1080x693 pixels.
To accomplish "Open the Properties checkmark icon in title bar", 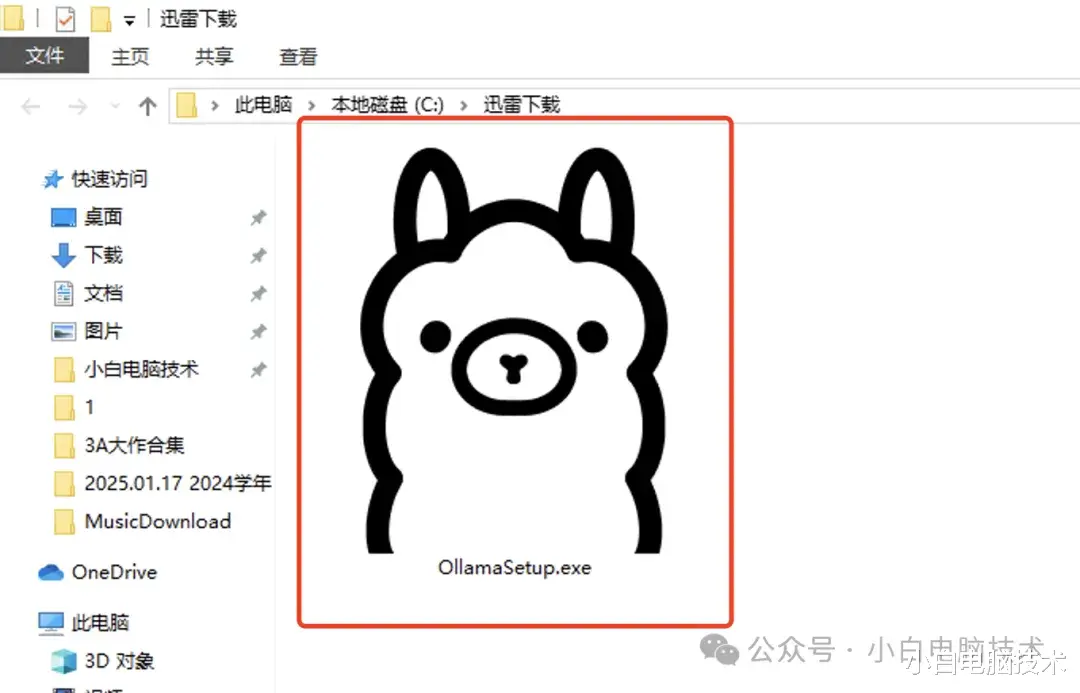I will [65, 19].
